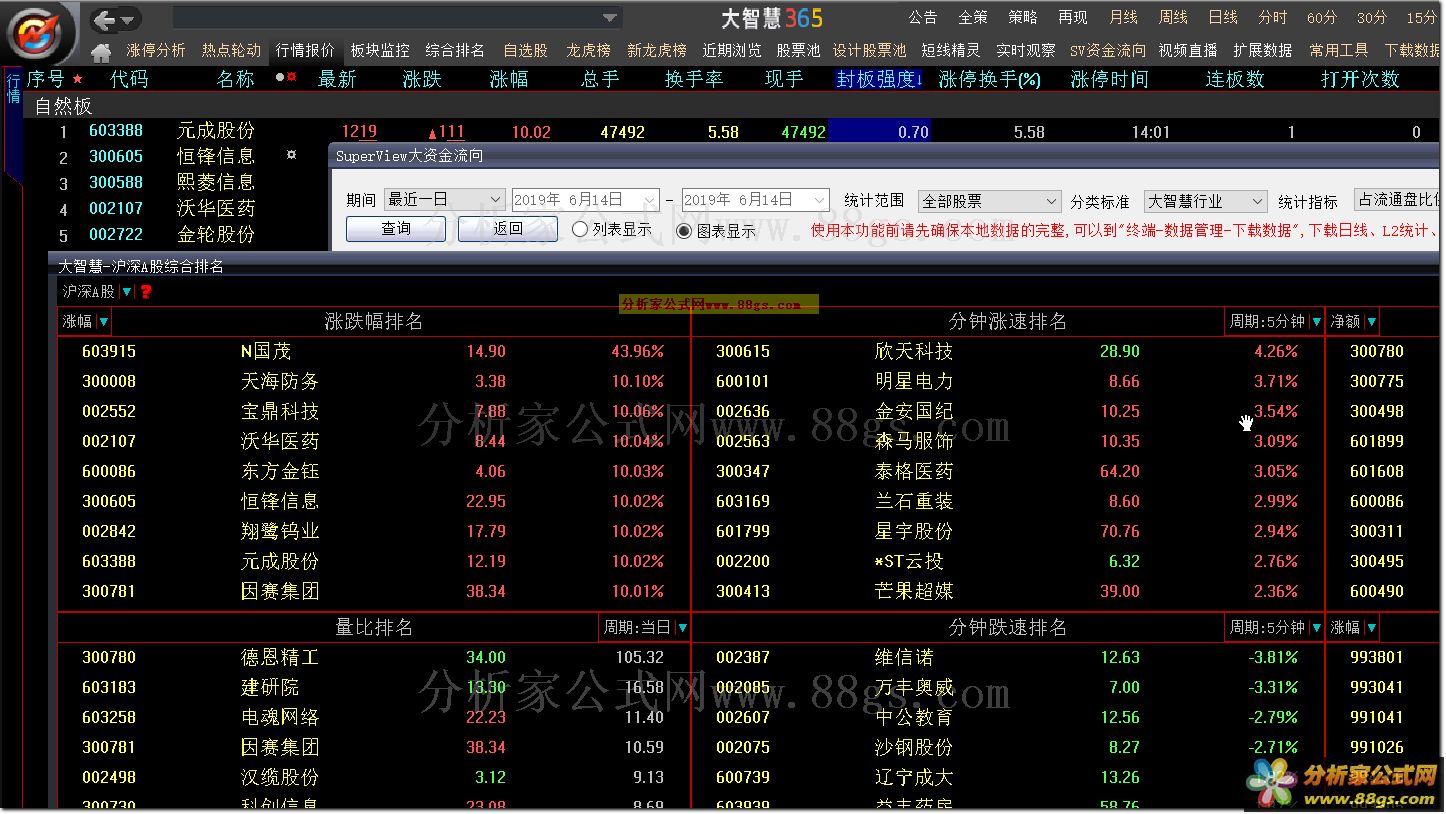Screen dimensions: 1446x814
Task: Open the 周期:当日 dropdown in 量比排名
Action: pyautogui.click(x=683, y=627)
